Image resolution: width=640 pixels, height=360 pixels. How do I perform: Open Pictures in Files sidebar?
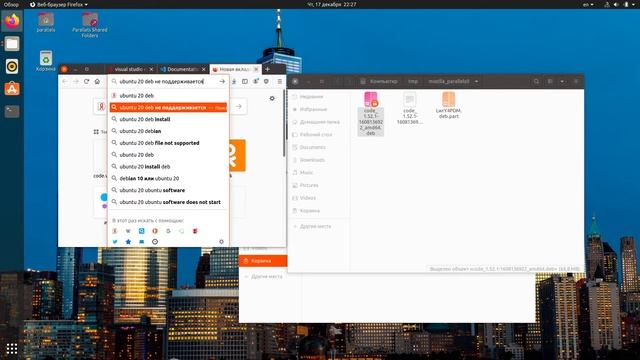click(309, 185)
